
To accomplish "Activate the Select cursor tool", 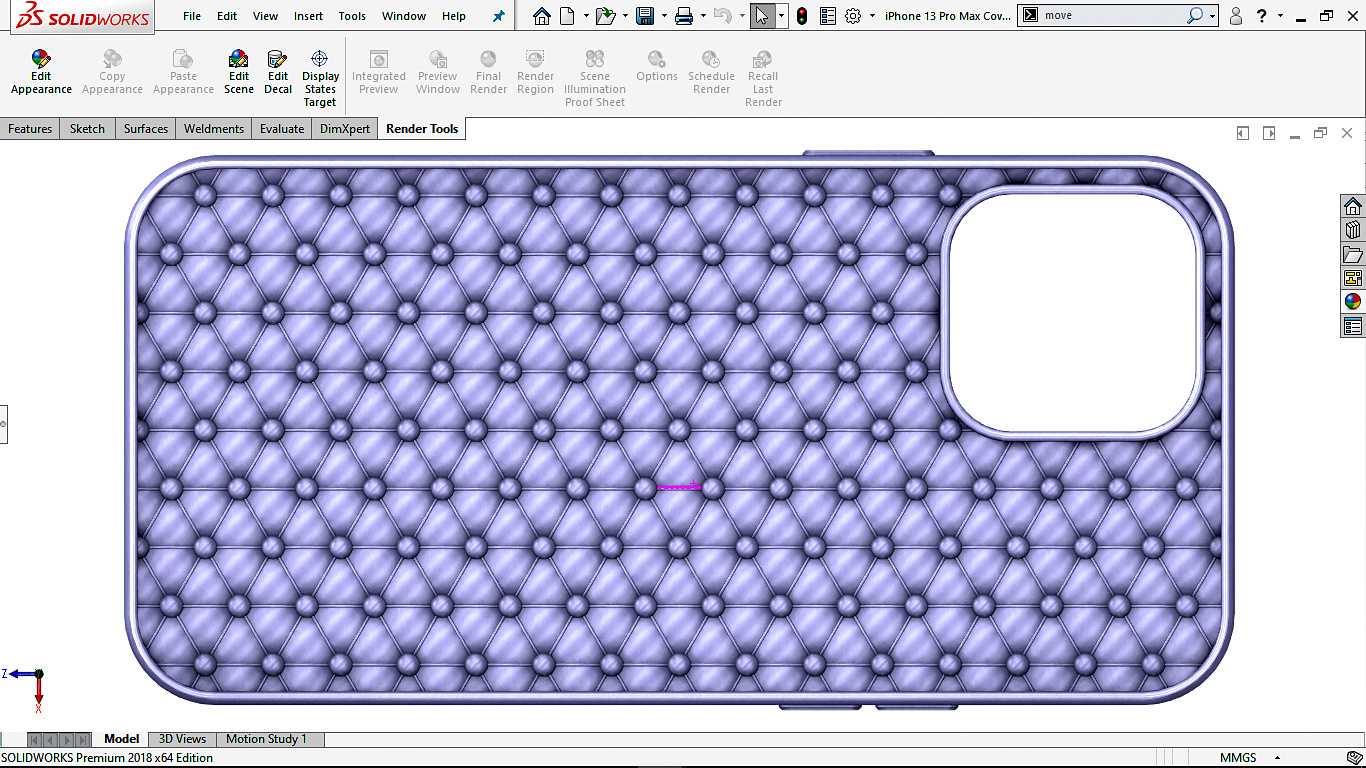I will [x=762, y=16].
